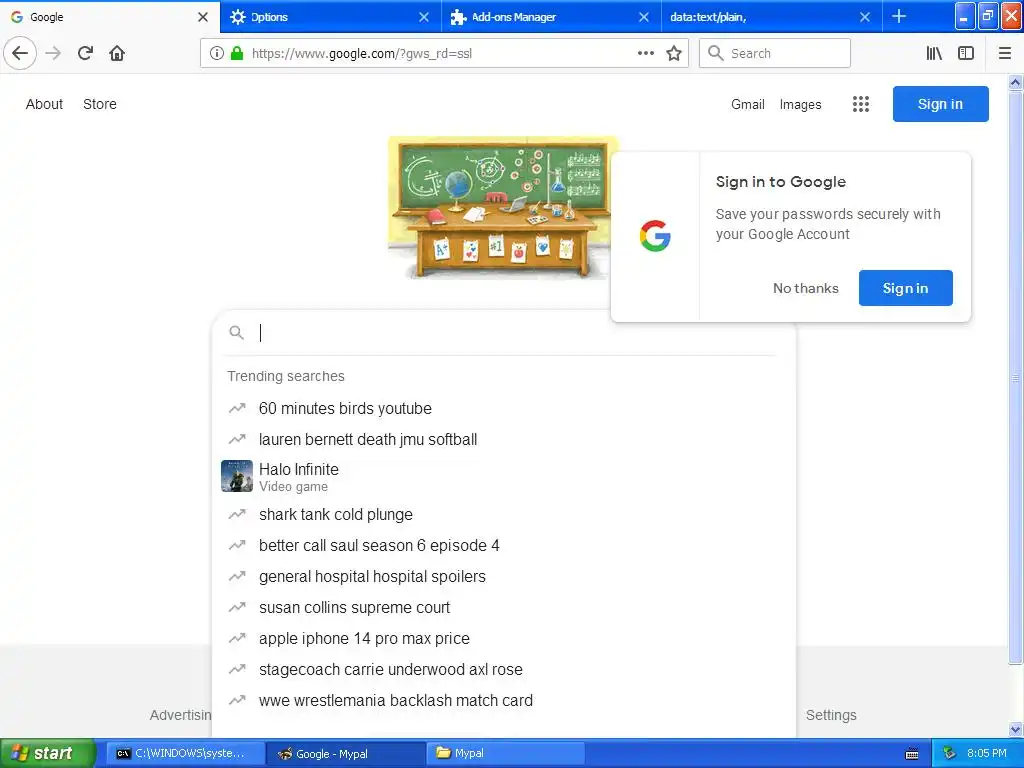Open Gmail link

point(748,104)
